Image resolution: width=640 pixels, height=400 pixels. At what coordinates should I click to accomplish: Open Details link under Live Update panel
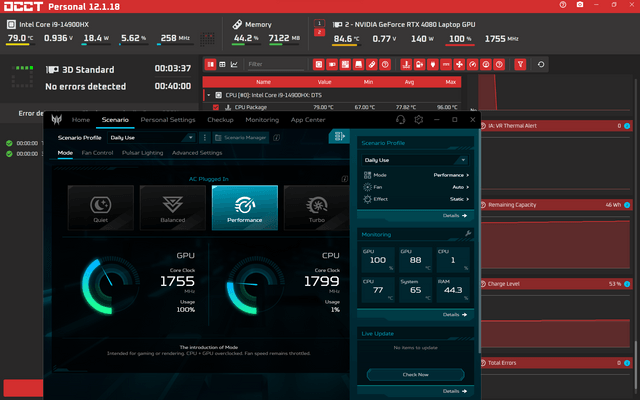[454, 391]
